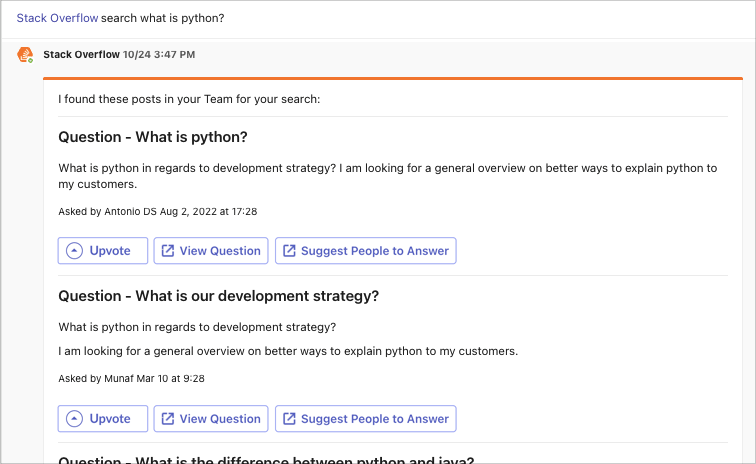Click the partially visible python and java question title
Image resolution: width=756 pixels, height=464 pixels.
265,460
